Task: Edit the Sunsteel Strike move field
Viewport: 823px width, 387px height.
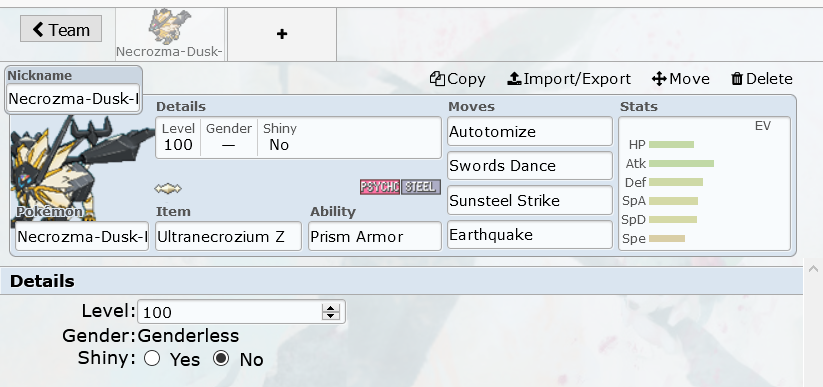Action: pos(530,200)
